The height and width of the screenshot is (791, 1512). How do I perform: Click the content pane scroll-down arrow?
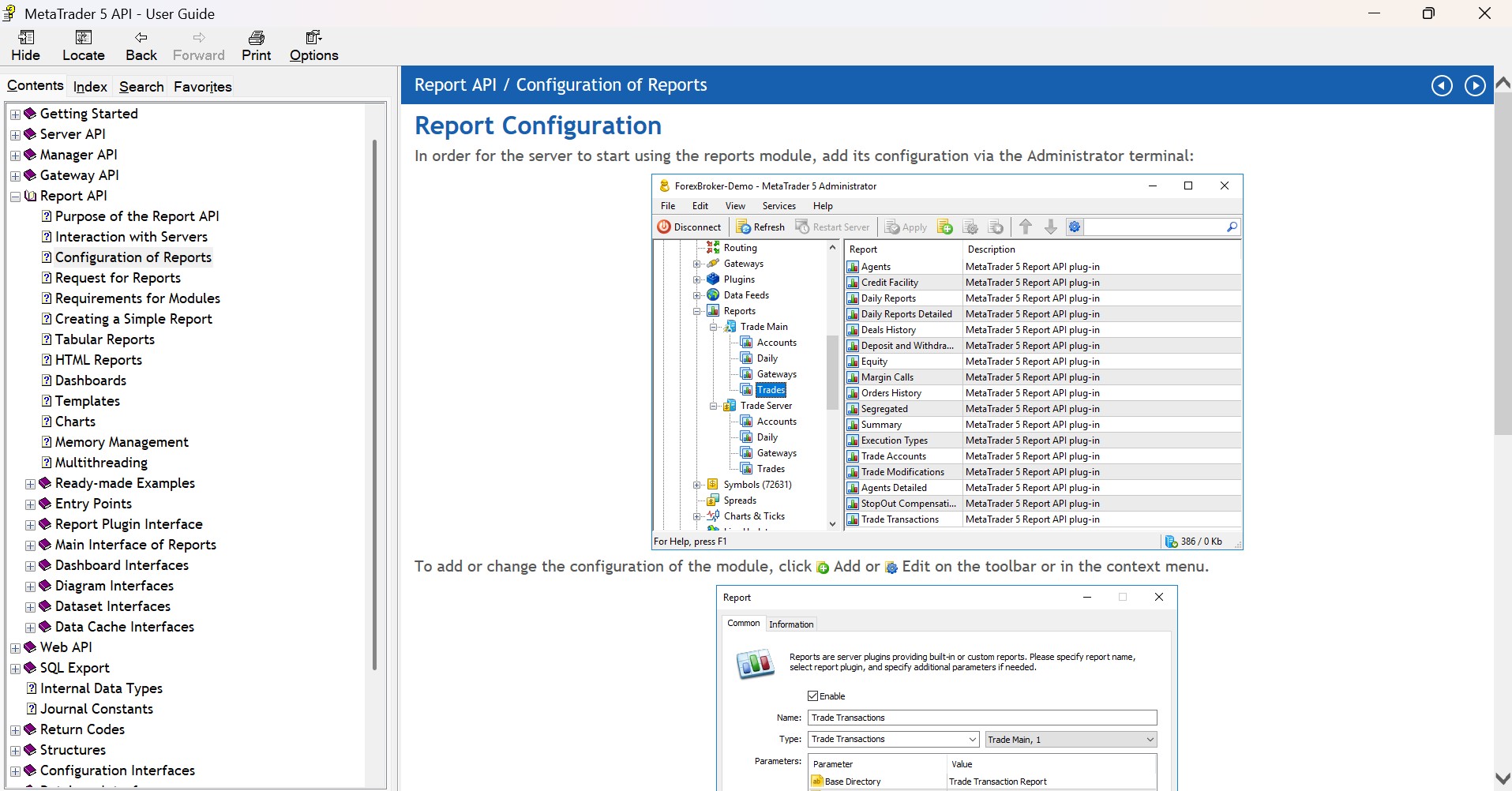[x=1503, y=778]
